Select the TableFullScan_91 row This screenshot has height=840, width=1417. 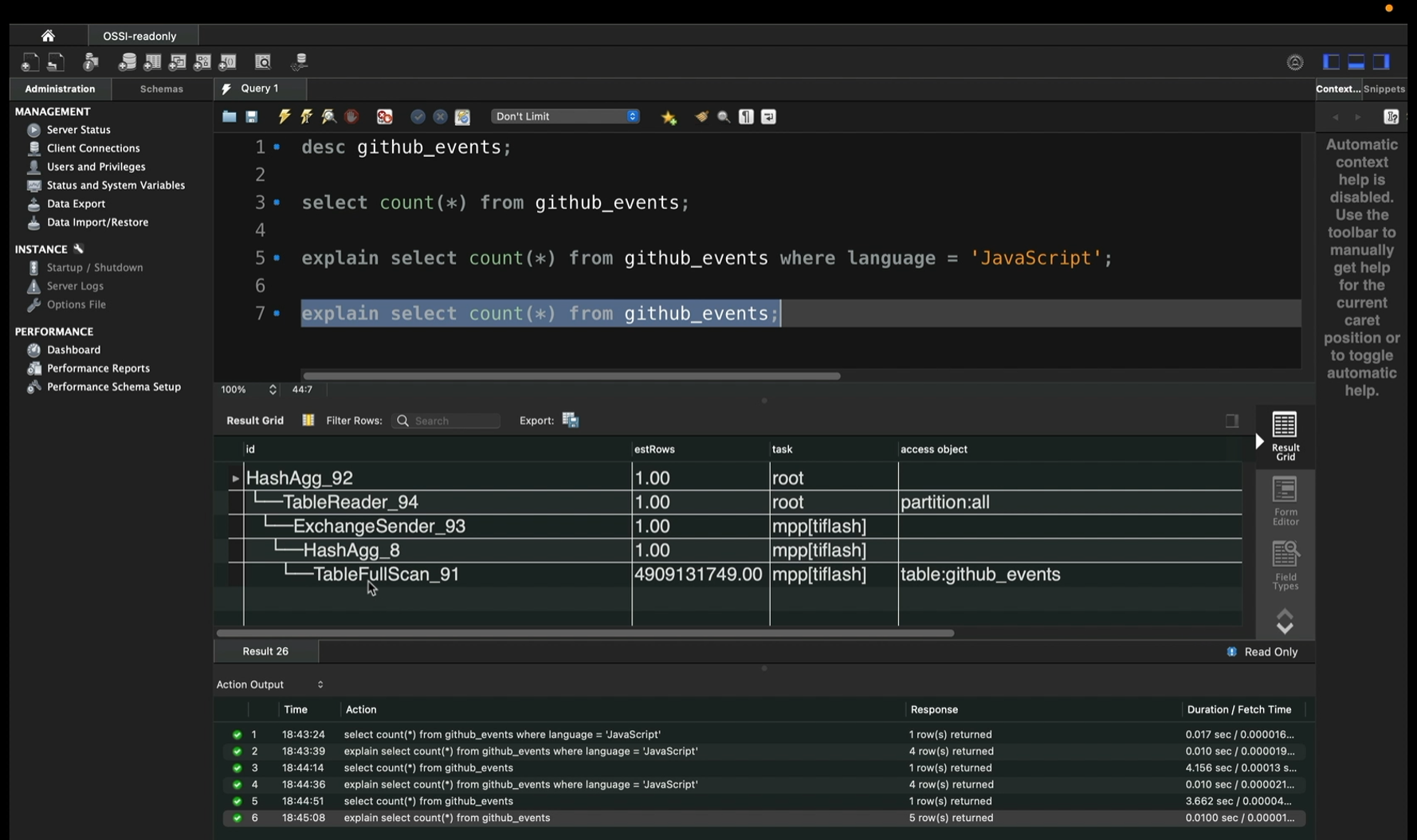734,575
